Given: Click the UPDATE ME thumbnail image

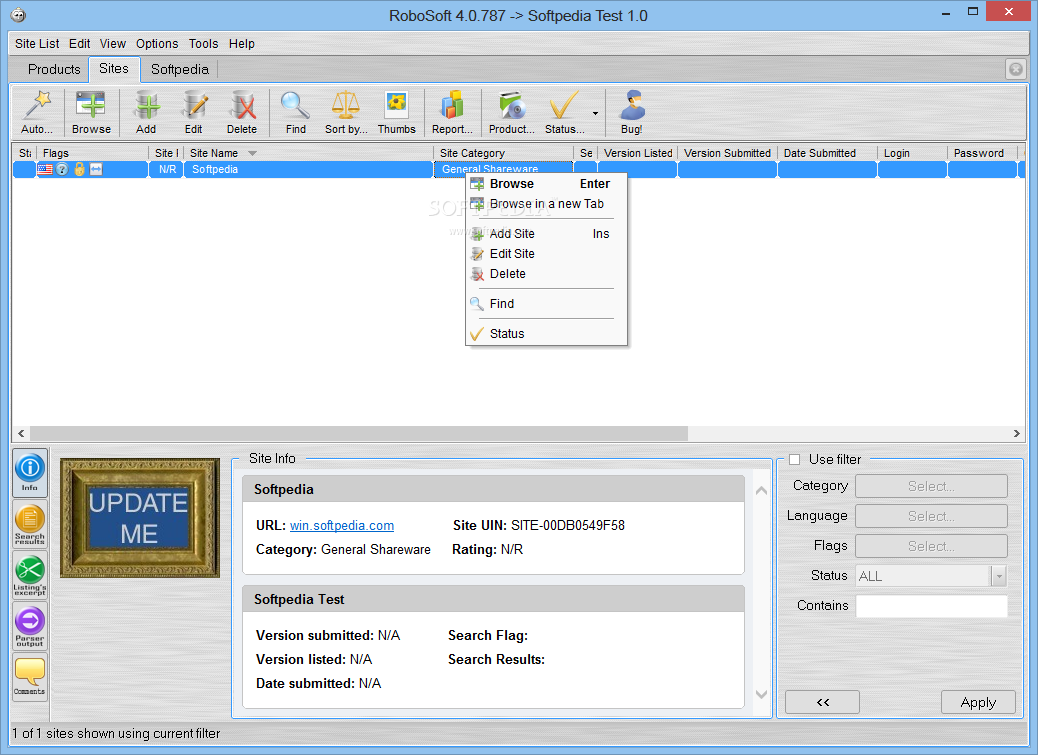Looking at the screenshot, I should coord(140,518).
